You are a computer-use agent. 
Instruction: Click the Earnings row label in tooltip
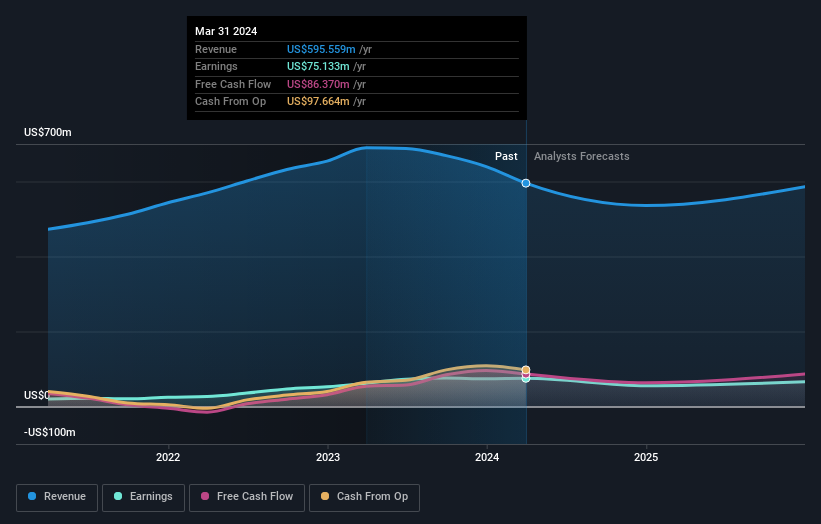(x=216, y=66)
